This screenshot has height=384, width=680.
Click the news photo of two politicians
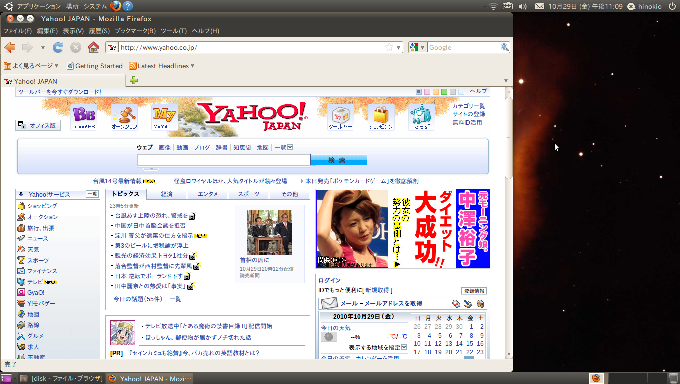pos(269,232)
